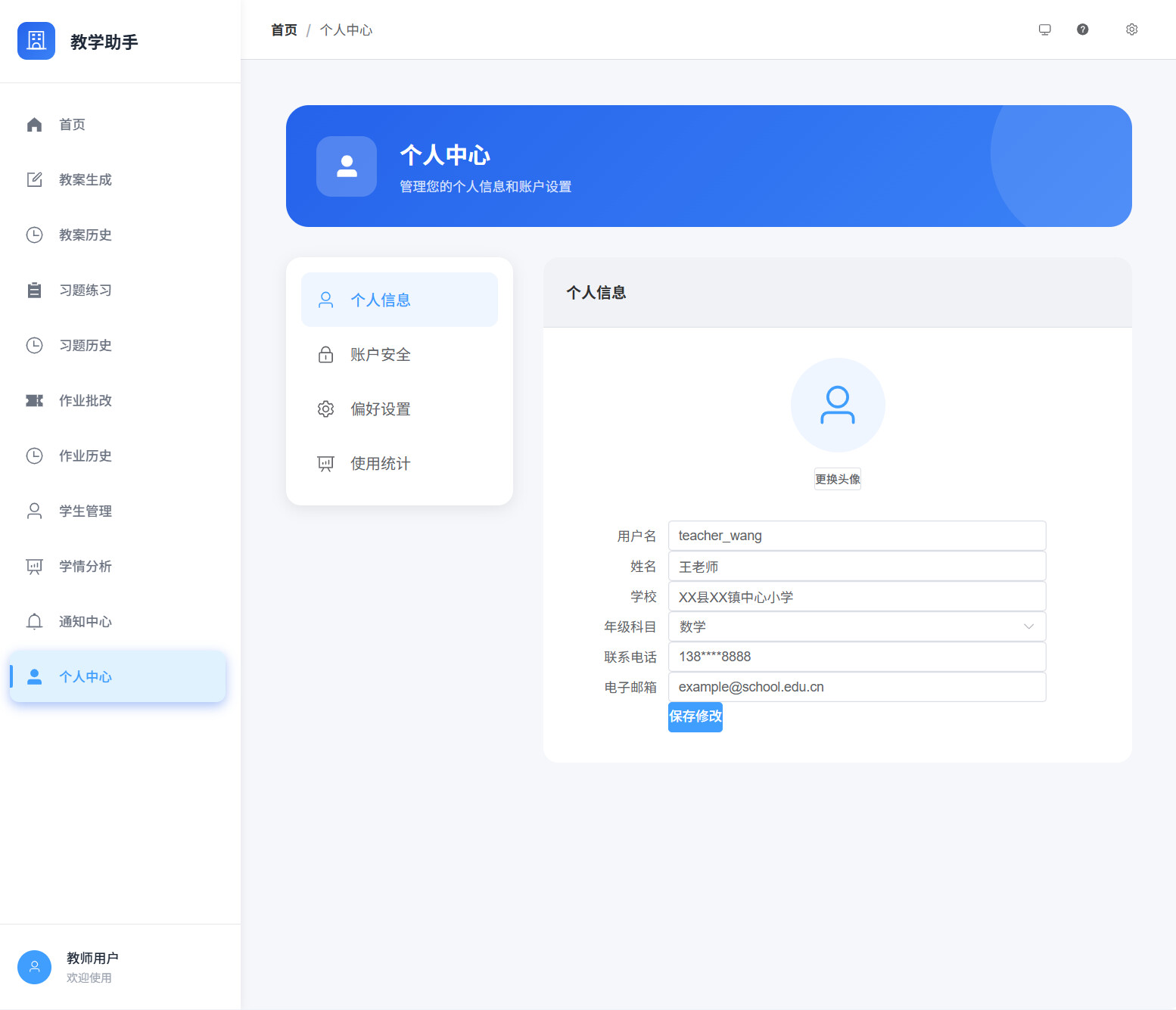The image size is (1176, 1010).
Task: Switch to the 使用统计 tab
Action: [x=380, y=464]
